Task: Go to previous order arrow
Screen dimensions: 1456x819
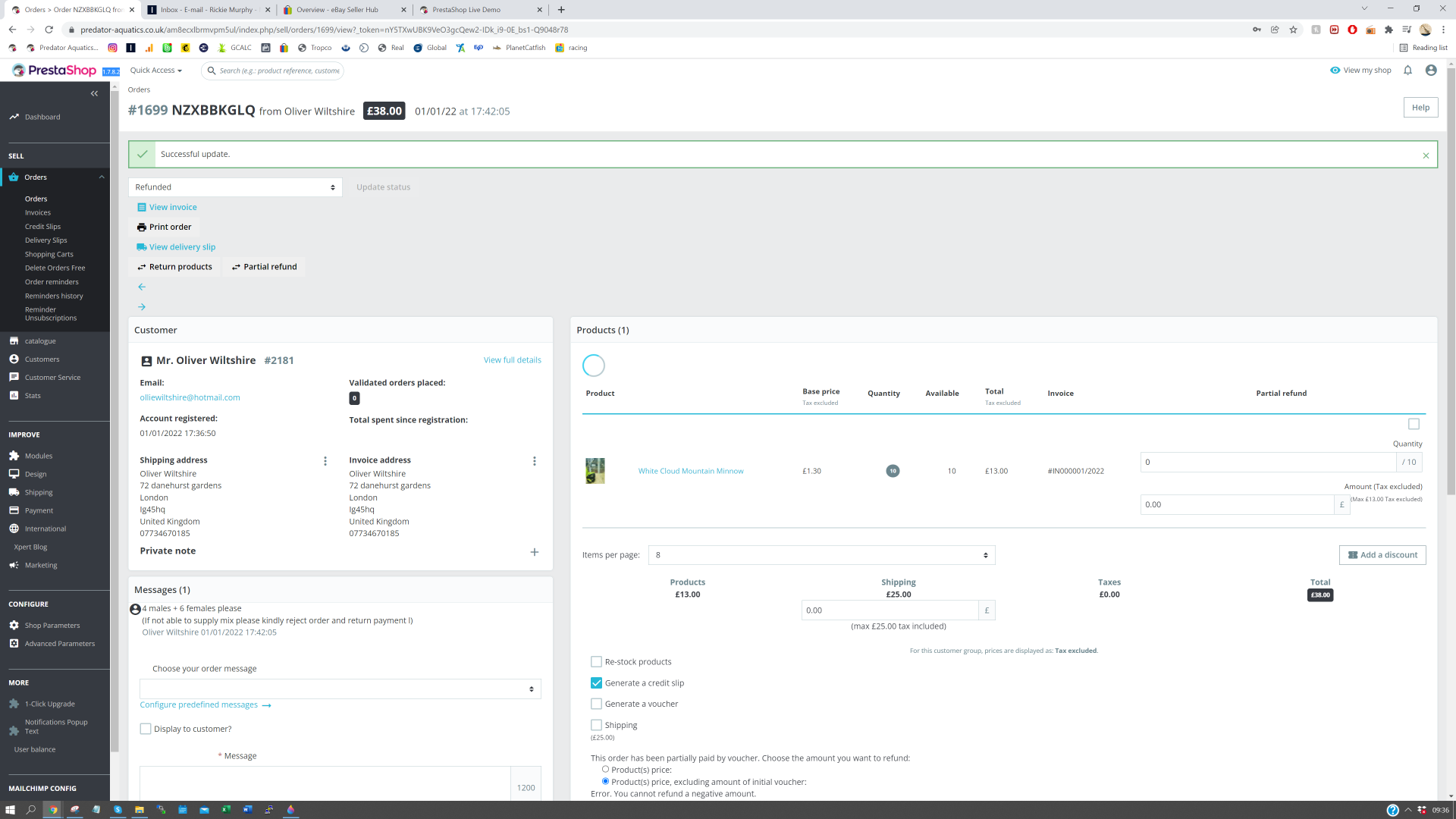Action: (142, 287)
